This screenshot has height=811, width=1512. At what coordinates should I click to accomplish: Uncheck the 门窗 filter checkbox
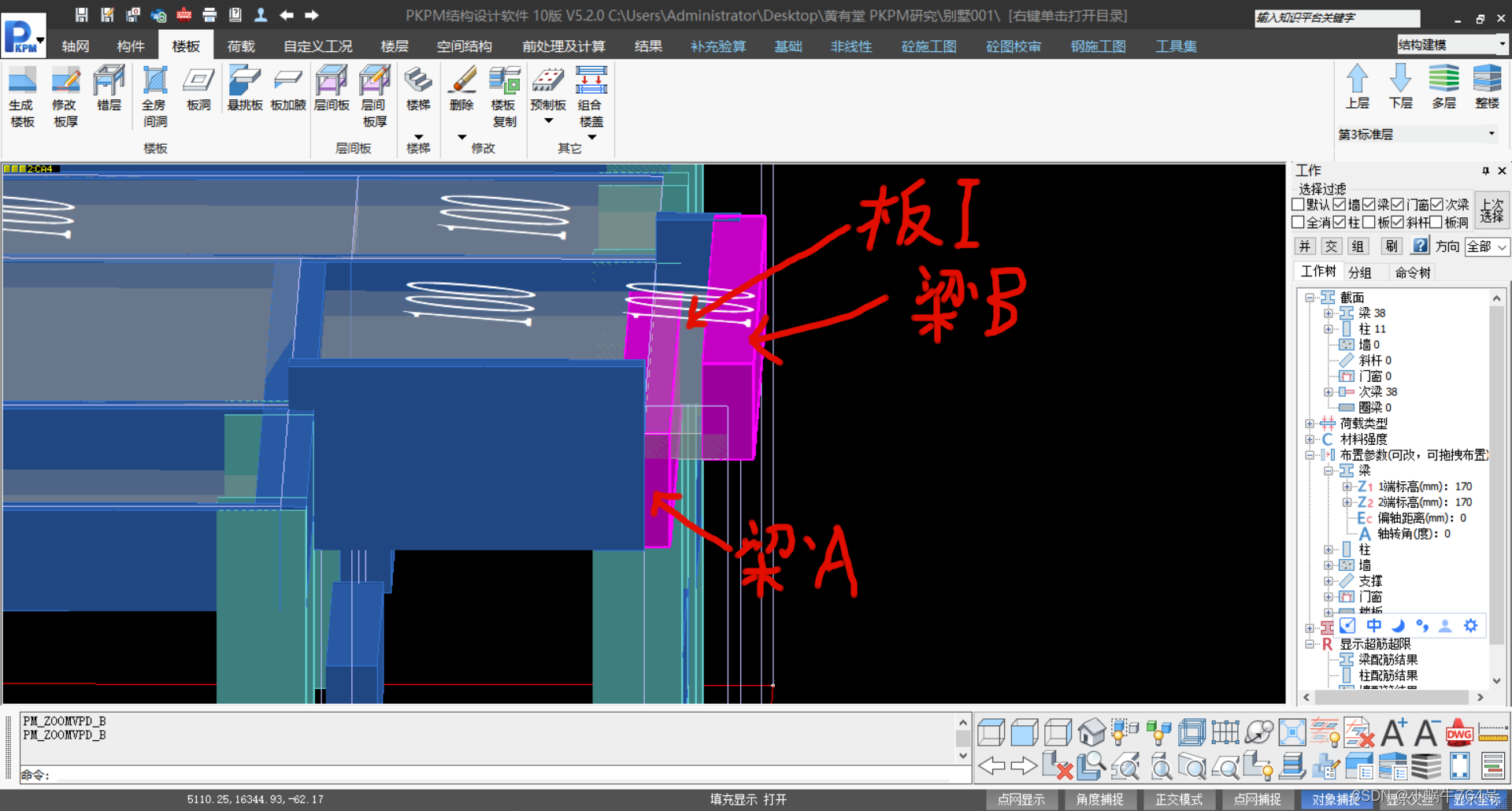tap(1398, 205)
